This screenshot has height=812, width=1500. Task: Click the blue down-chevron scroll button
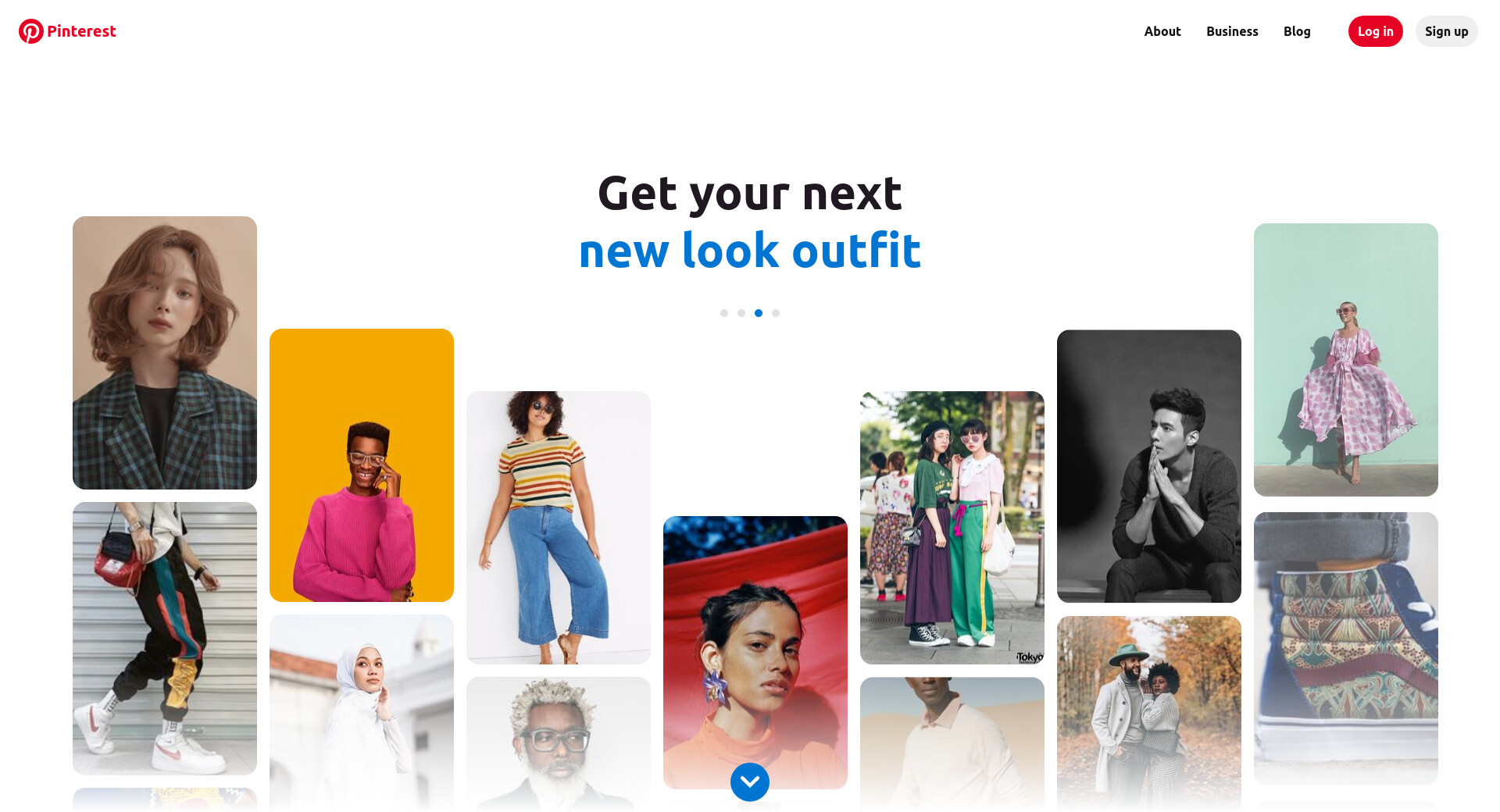click(x=750, y=782)
